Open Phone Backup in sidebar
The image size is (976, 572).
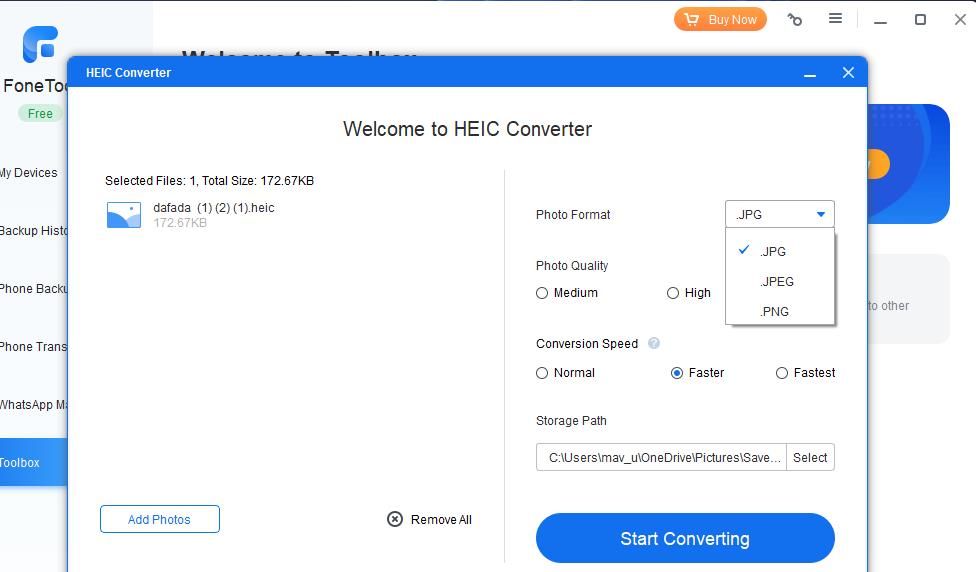coord(34,288)
